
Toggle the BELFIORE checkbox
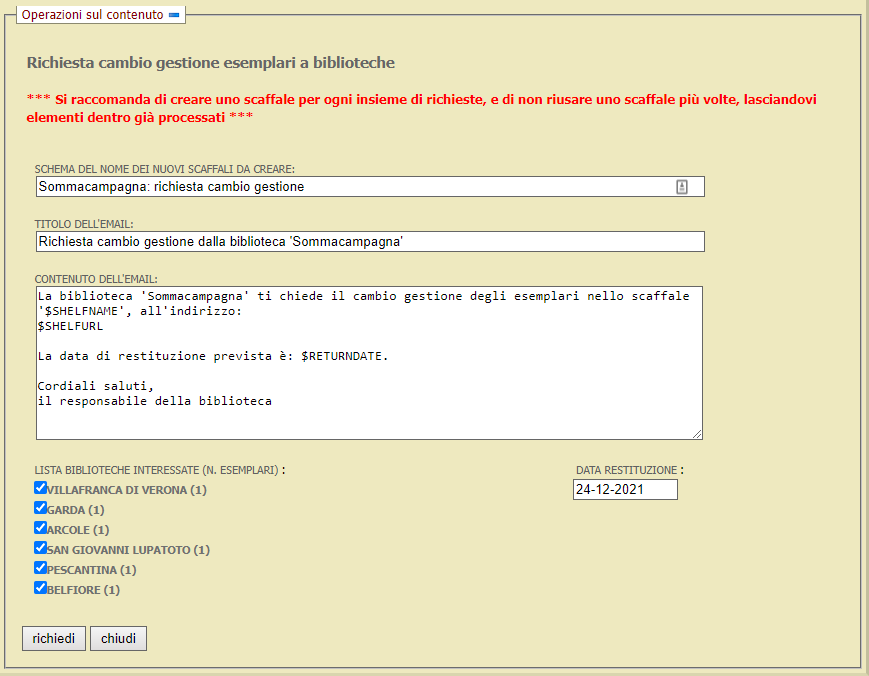click(40, 587)
